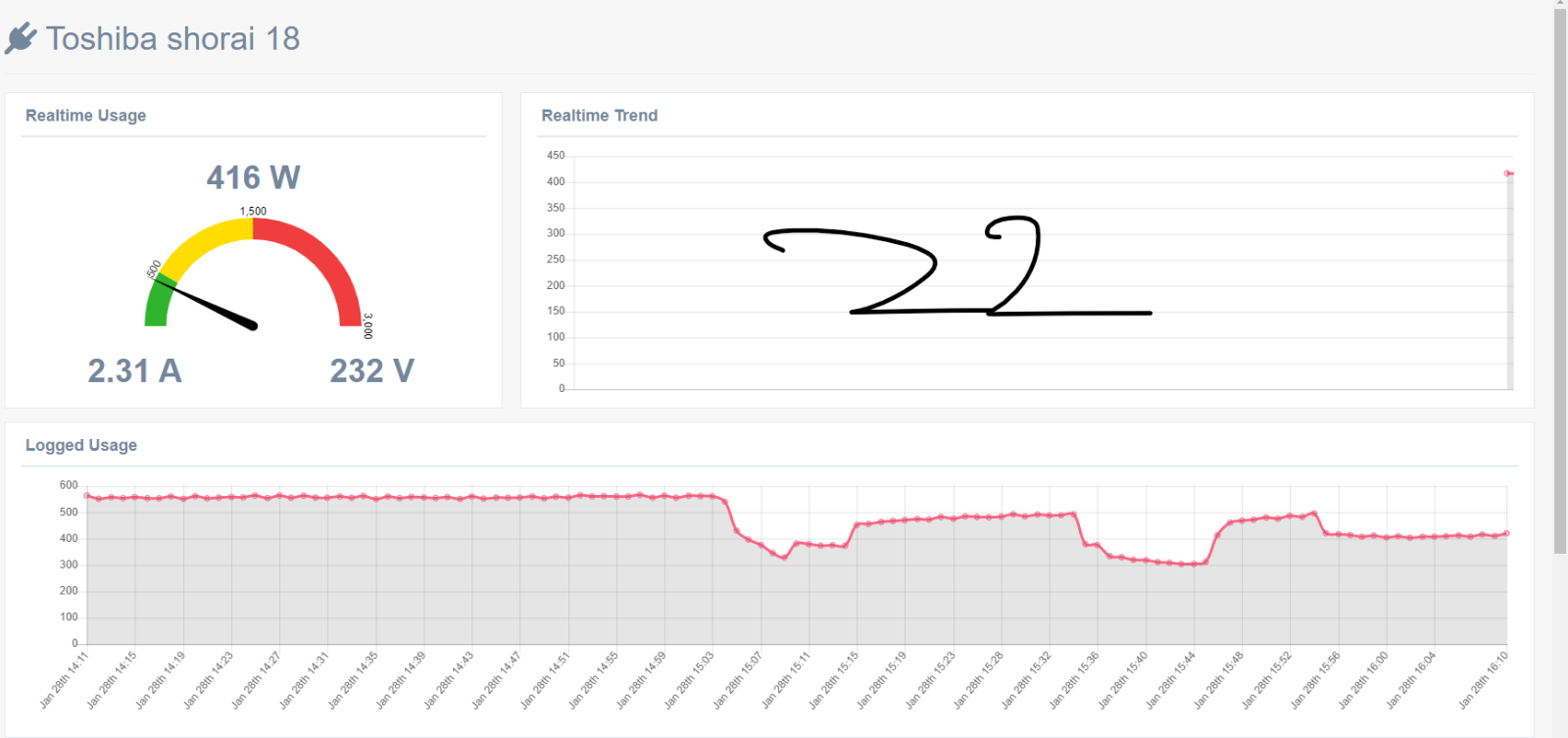Click the Jan 28th 14:27 time label
Screen dimensions: 1568x738
point(257,679)
